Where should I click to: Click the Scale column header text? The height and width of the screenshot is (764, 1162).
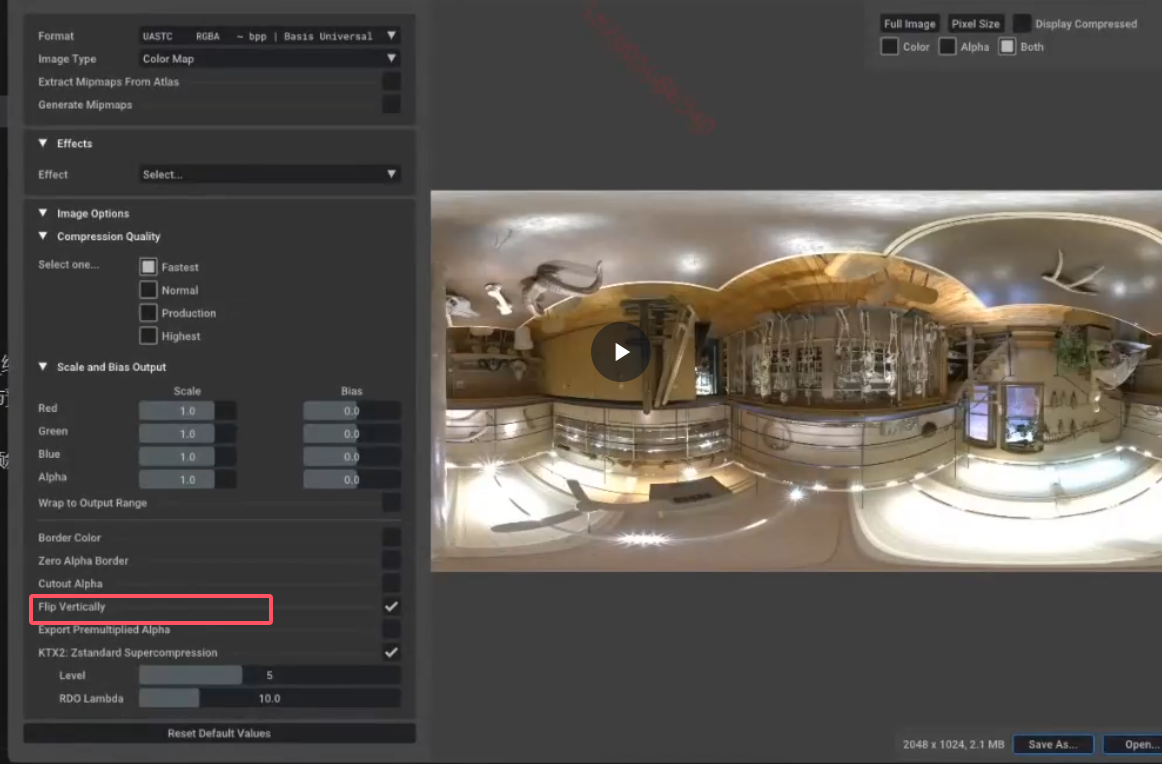tap(187, 391)
